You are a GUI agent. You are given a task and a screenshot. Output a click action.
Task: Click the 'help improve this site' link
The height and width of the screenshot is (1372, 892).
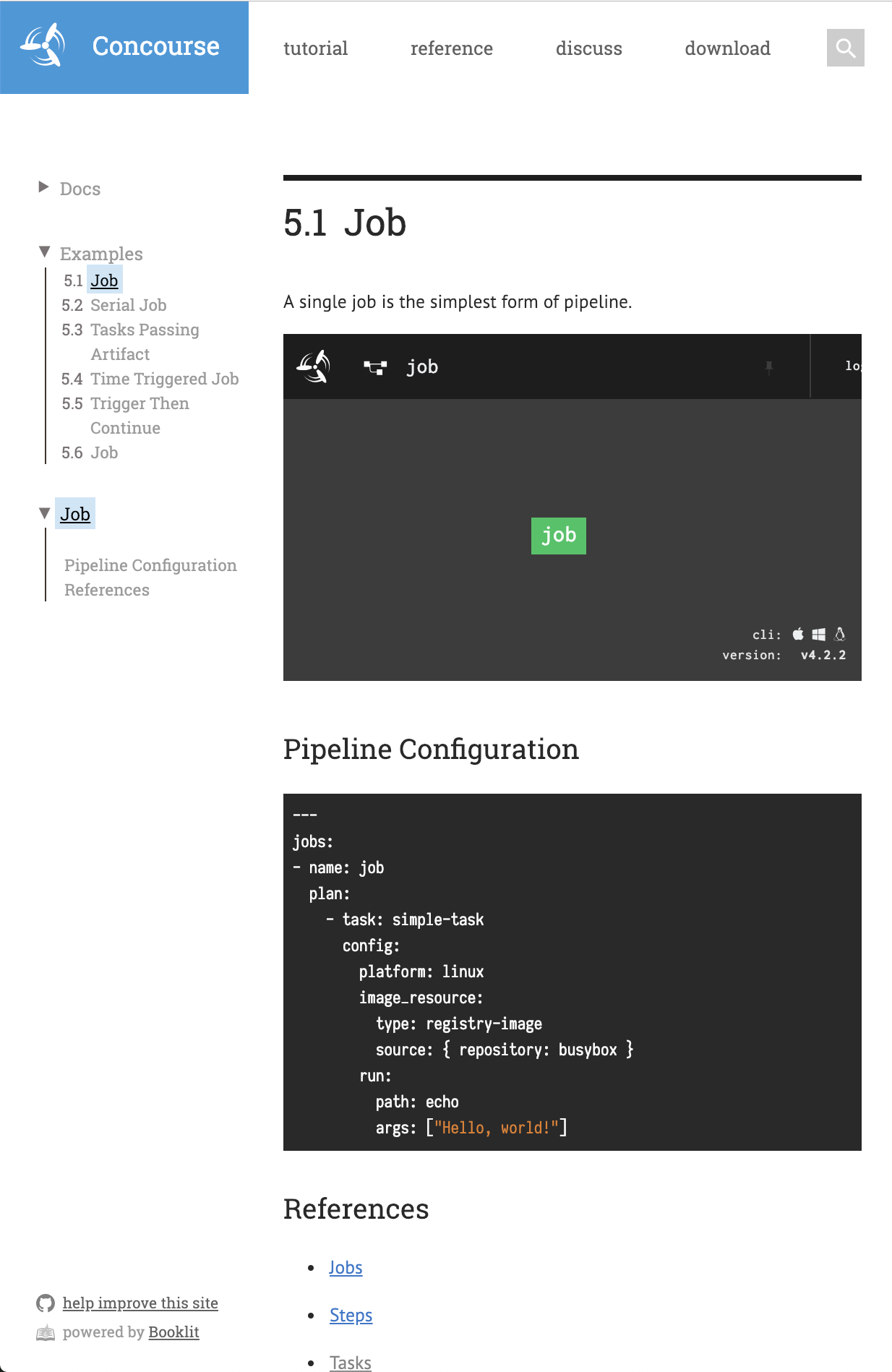coord(140,1302)
